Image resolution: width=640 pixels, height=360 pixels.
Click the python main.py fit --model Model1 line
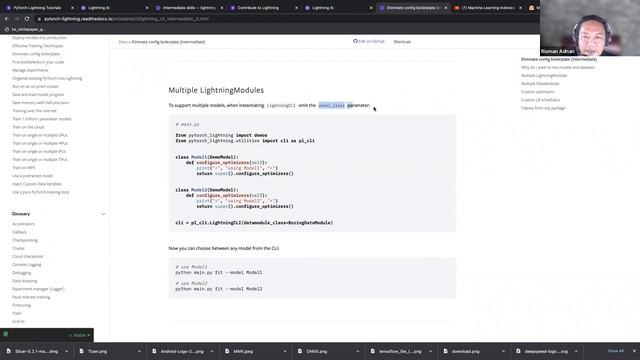(x=219, y=272)
